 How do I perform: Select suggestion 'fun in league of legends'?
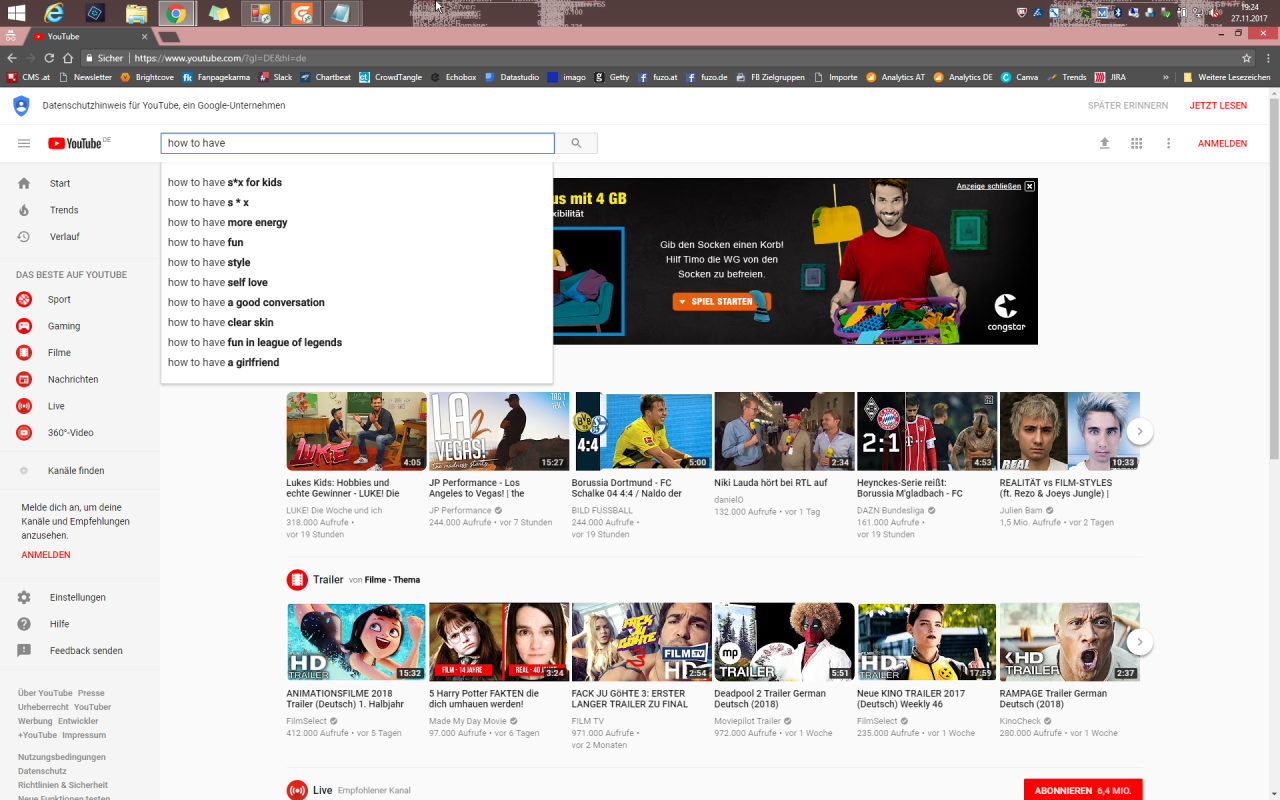[x=357, y=342]
